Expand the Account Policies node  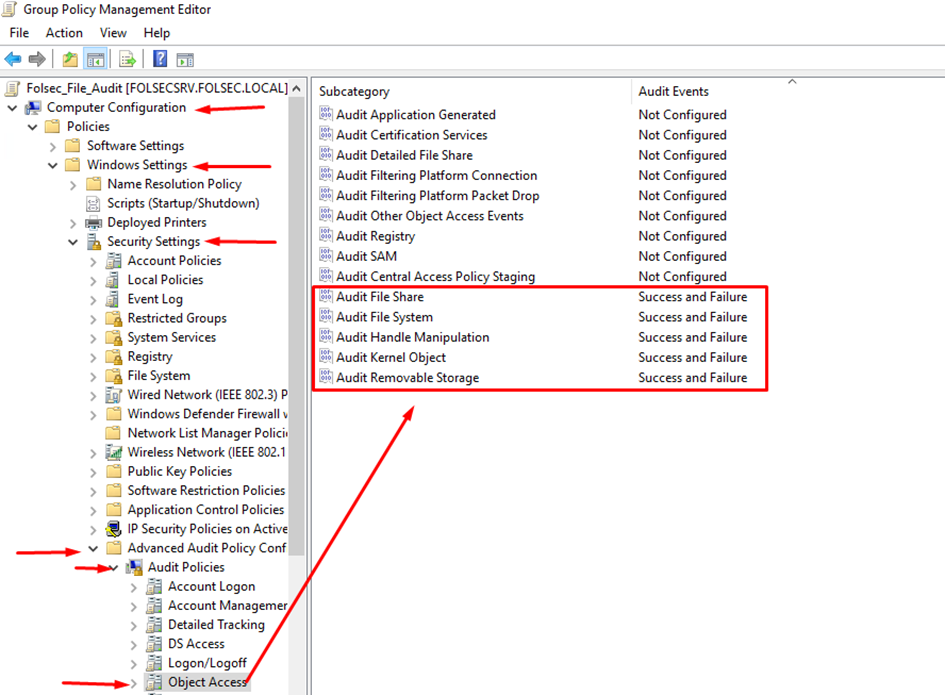93,261
